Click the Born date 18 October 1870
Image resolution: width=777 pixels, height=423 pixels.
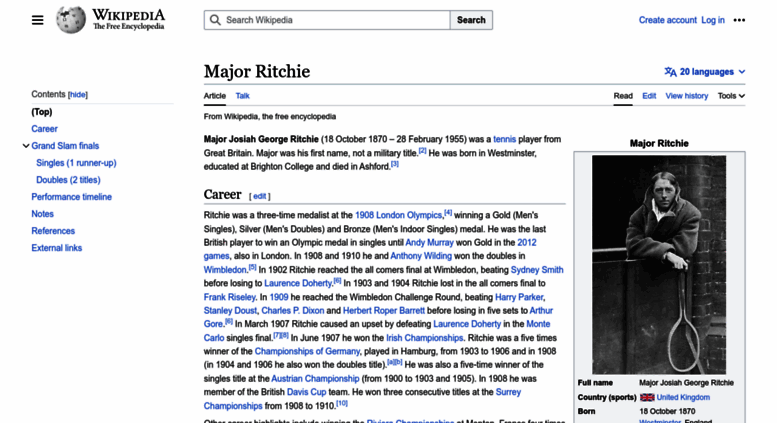click(x=667, y=411)
